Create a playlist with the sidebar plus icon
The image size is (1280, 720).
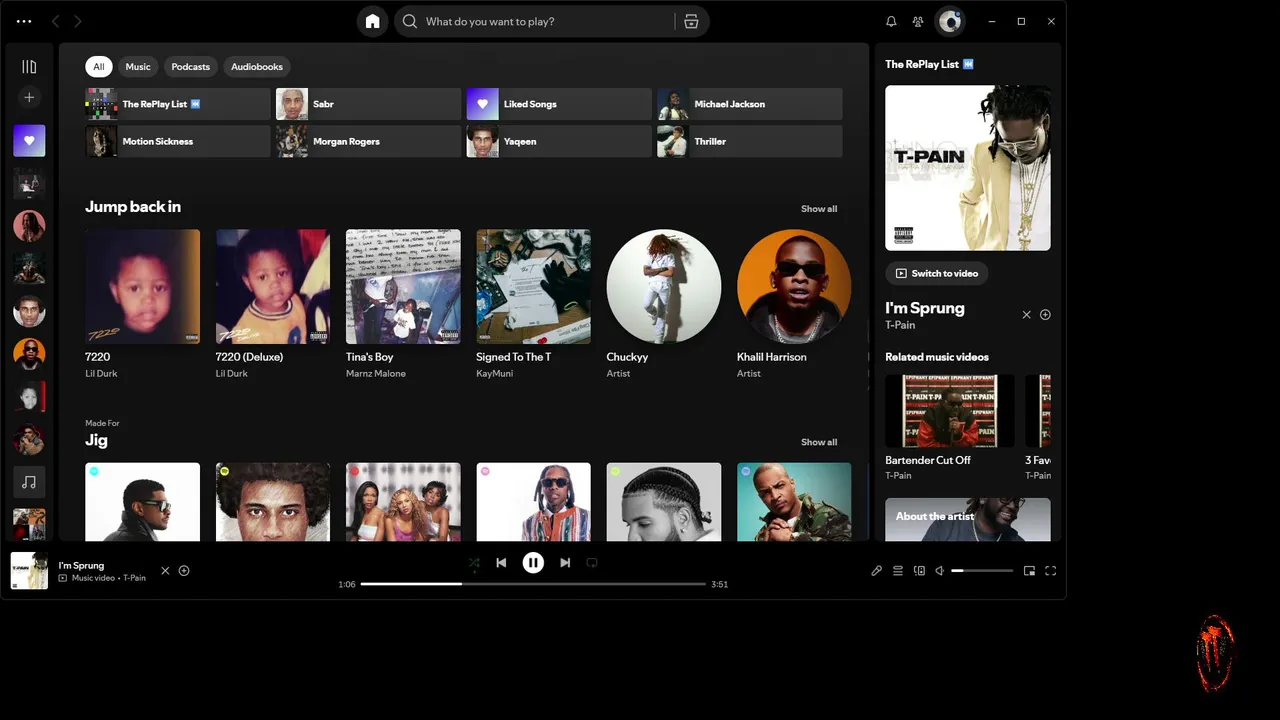coord(29,97)
